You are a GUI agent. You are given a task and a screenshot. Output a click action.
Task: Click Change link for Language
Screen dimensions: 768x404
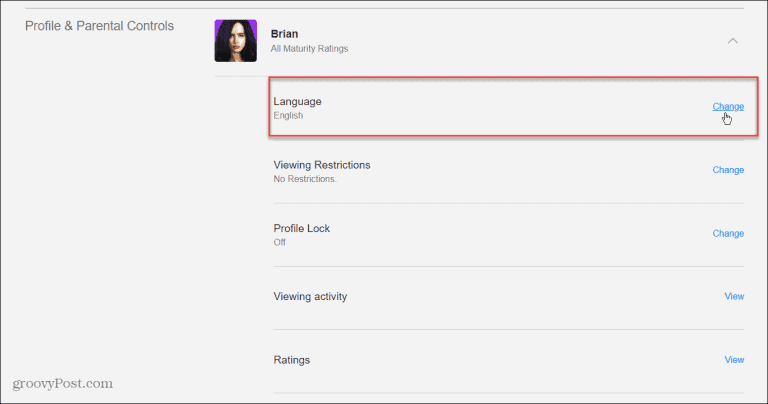(x=727, y=106)
